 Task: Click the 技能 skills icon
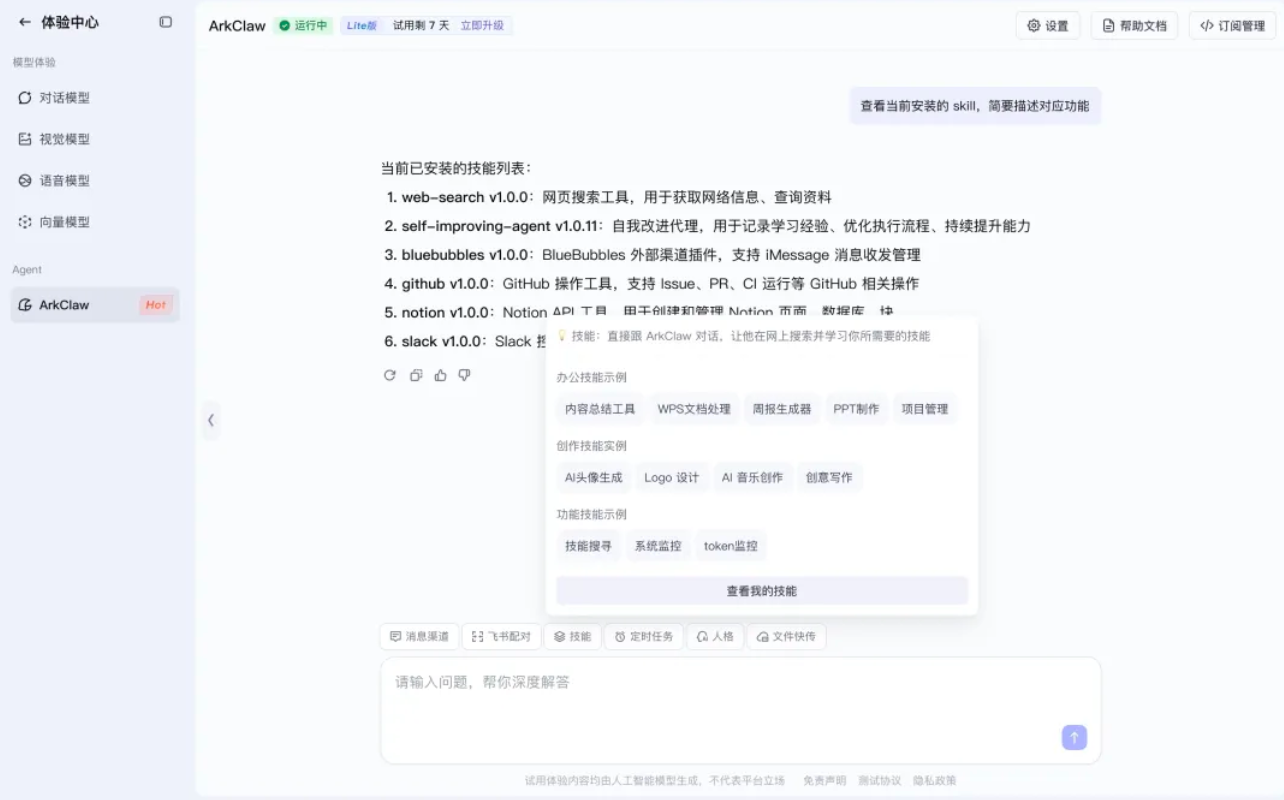click(573, 636)
